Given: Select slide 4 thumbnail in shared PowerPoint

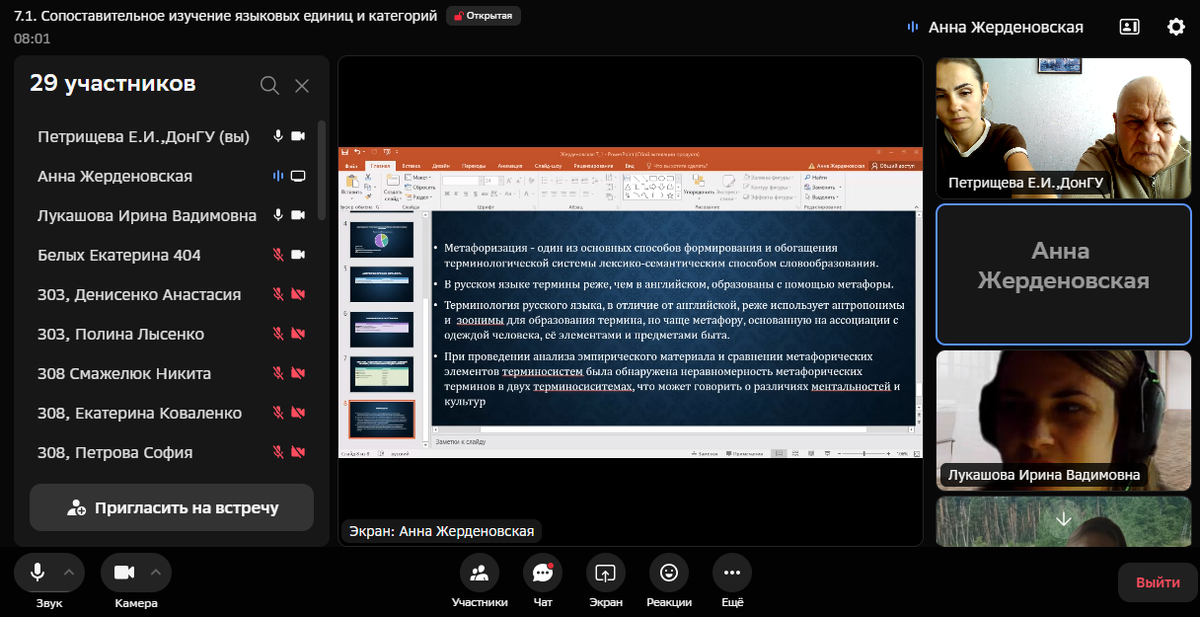Looking at the screenshot, I should click(x=381, y=239).
